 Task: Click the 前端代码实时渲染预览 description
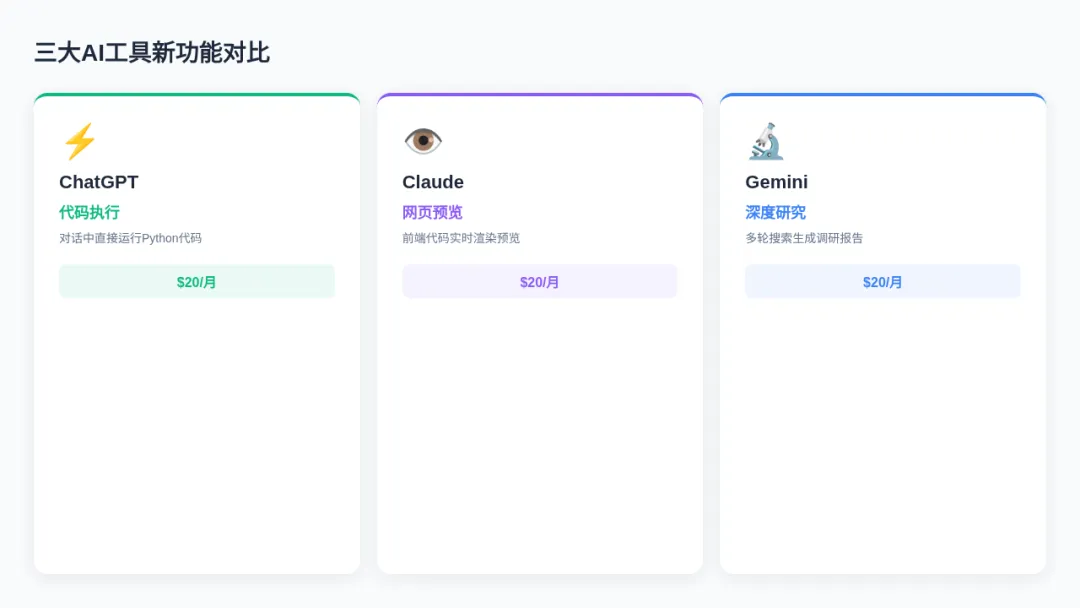[461, 238]
